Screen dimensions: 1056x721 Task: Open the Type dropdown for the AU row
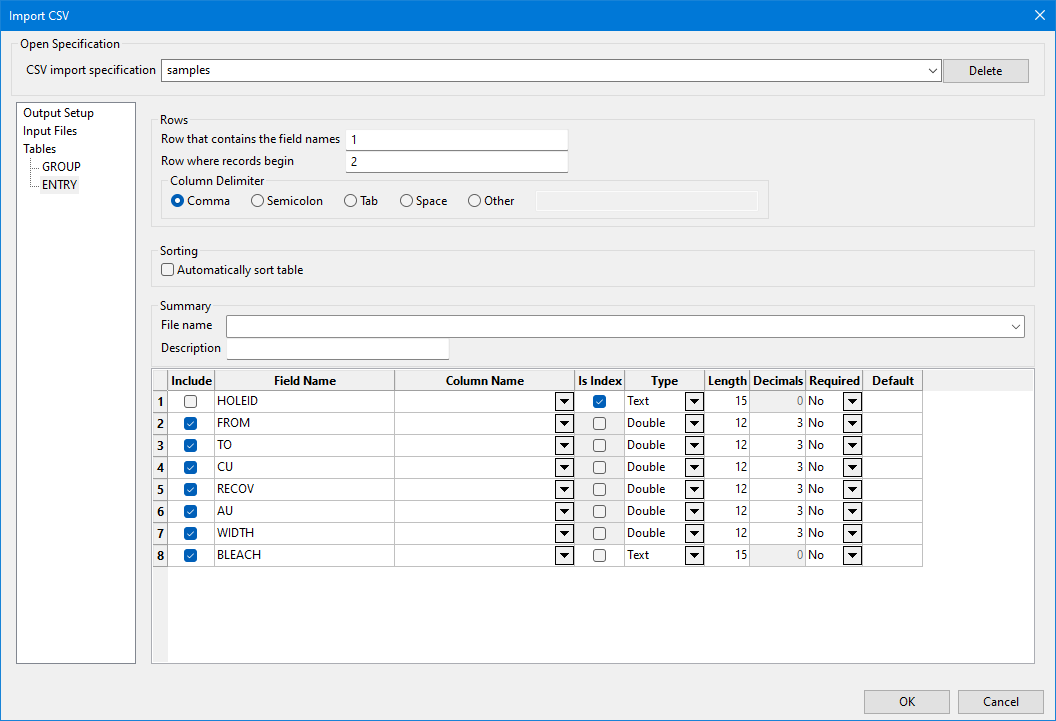tap(694, 511)
